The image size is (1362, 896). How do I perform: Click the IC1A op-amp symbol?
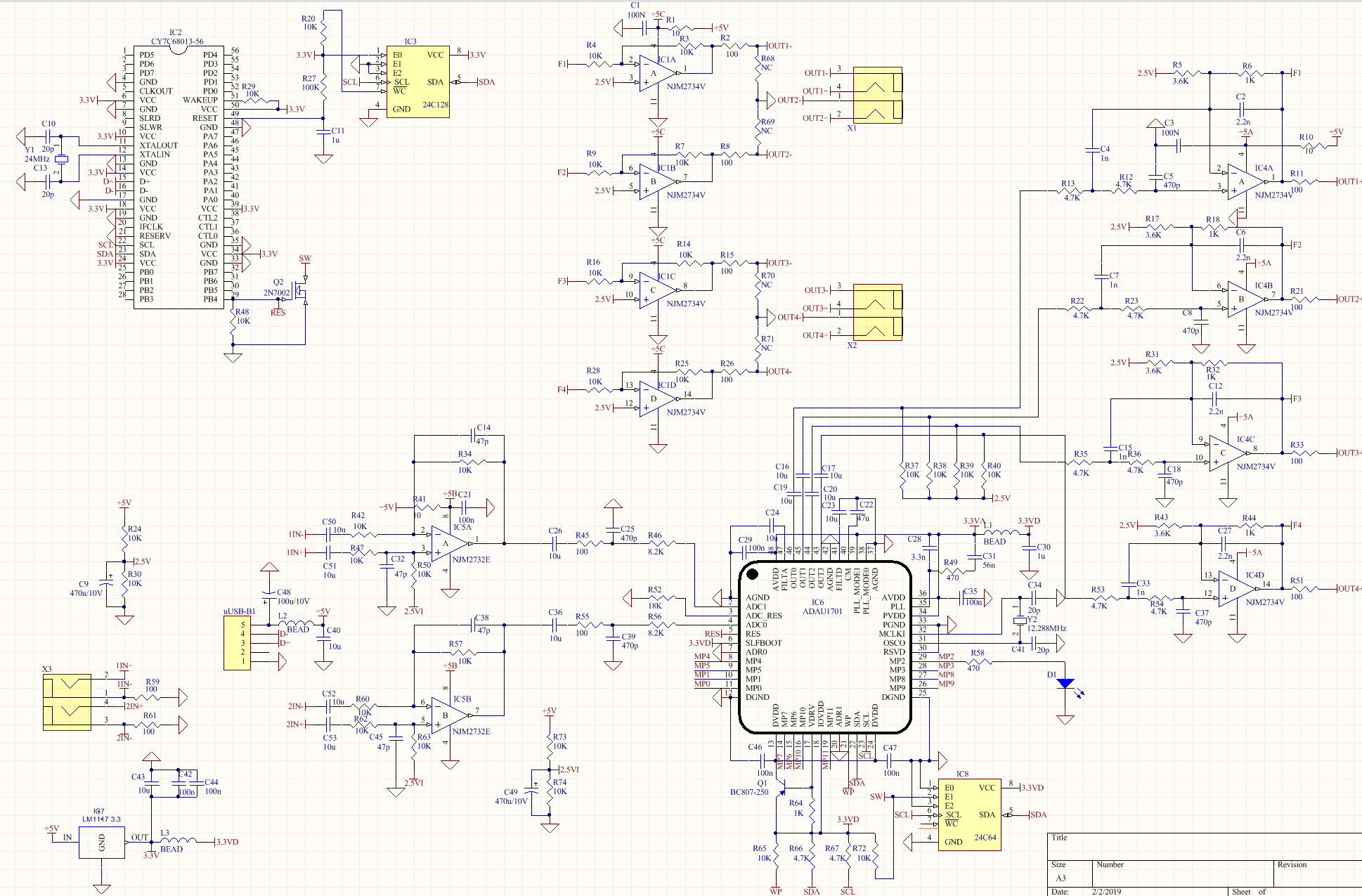[659, 73]
